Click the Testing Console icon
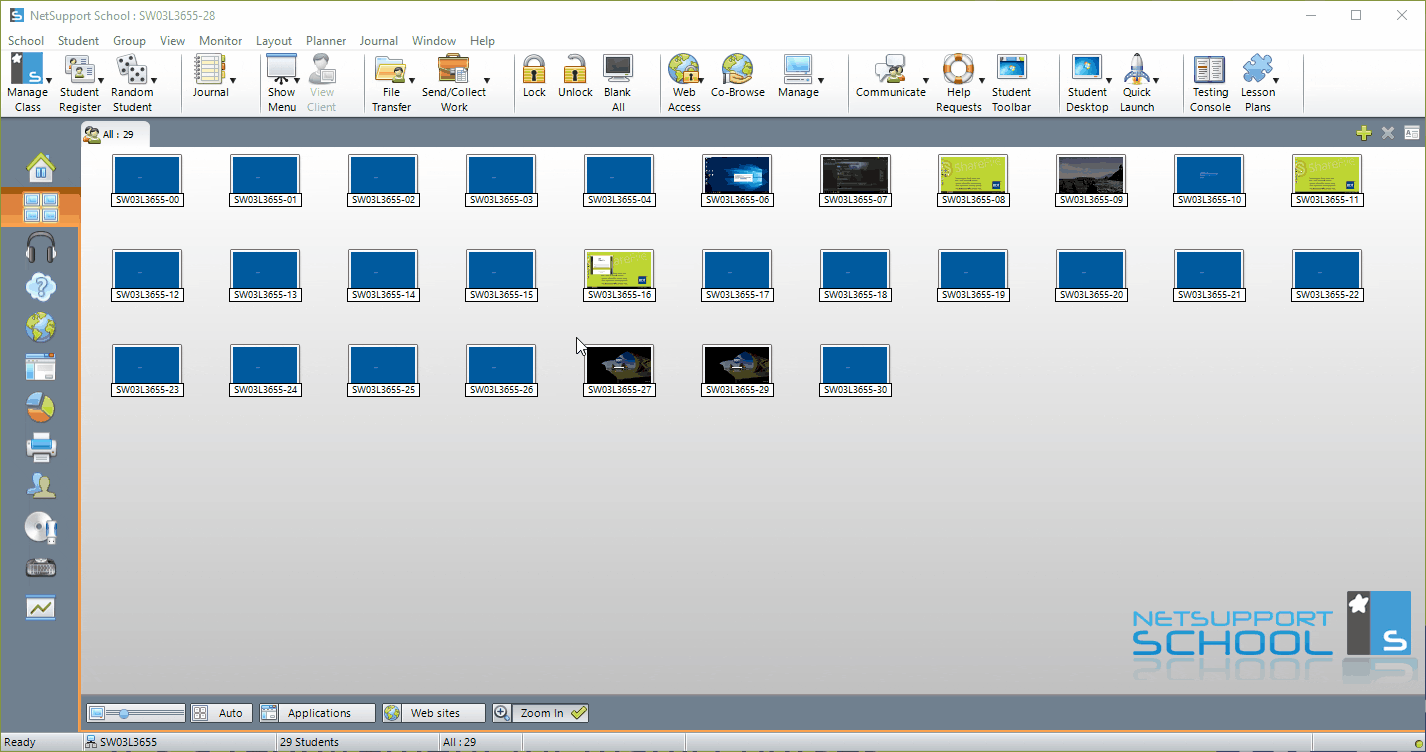This screenshot has width=1426, height=752. (x=1210, y=72)
